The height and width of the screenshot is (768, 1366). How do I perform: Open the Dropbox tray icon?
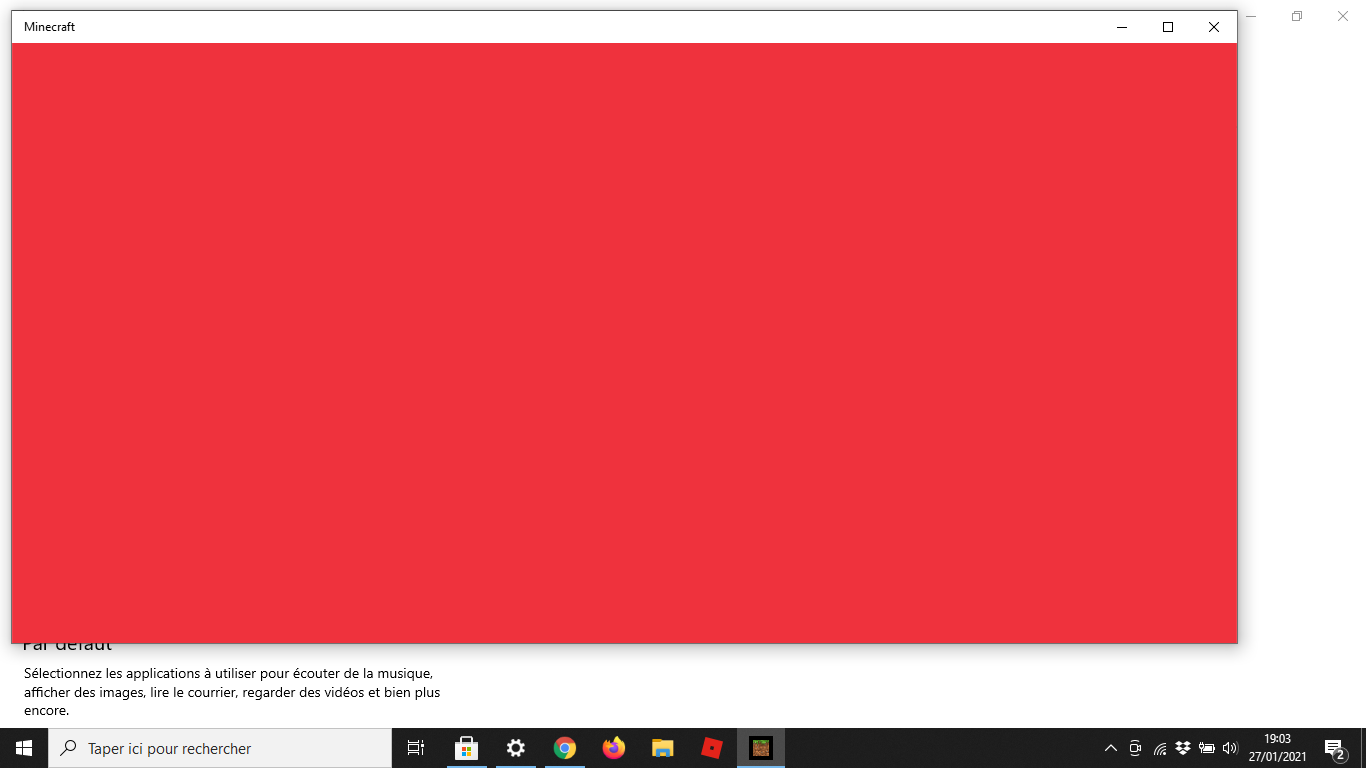click(x=1183, y=748)
